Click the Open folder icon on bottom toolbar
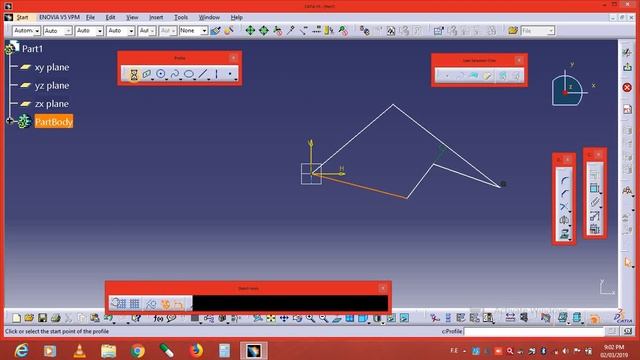 click(x=29, y=318)
